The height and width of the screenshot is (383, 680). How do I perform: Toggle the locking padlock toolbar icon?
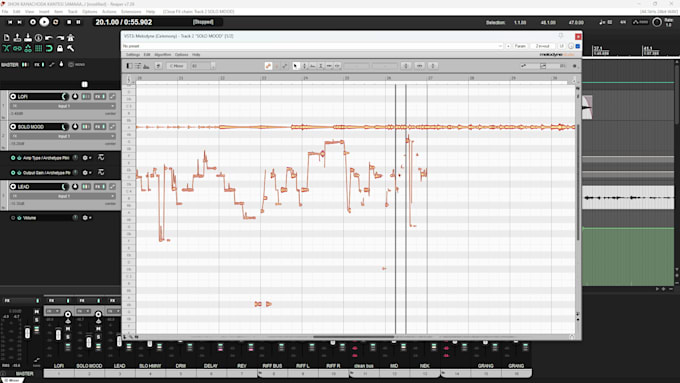click(60, 49)
